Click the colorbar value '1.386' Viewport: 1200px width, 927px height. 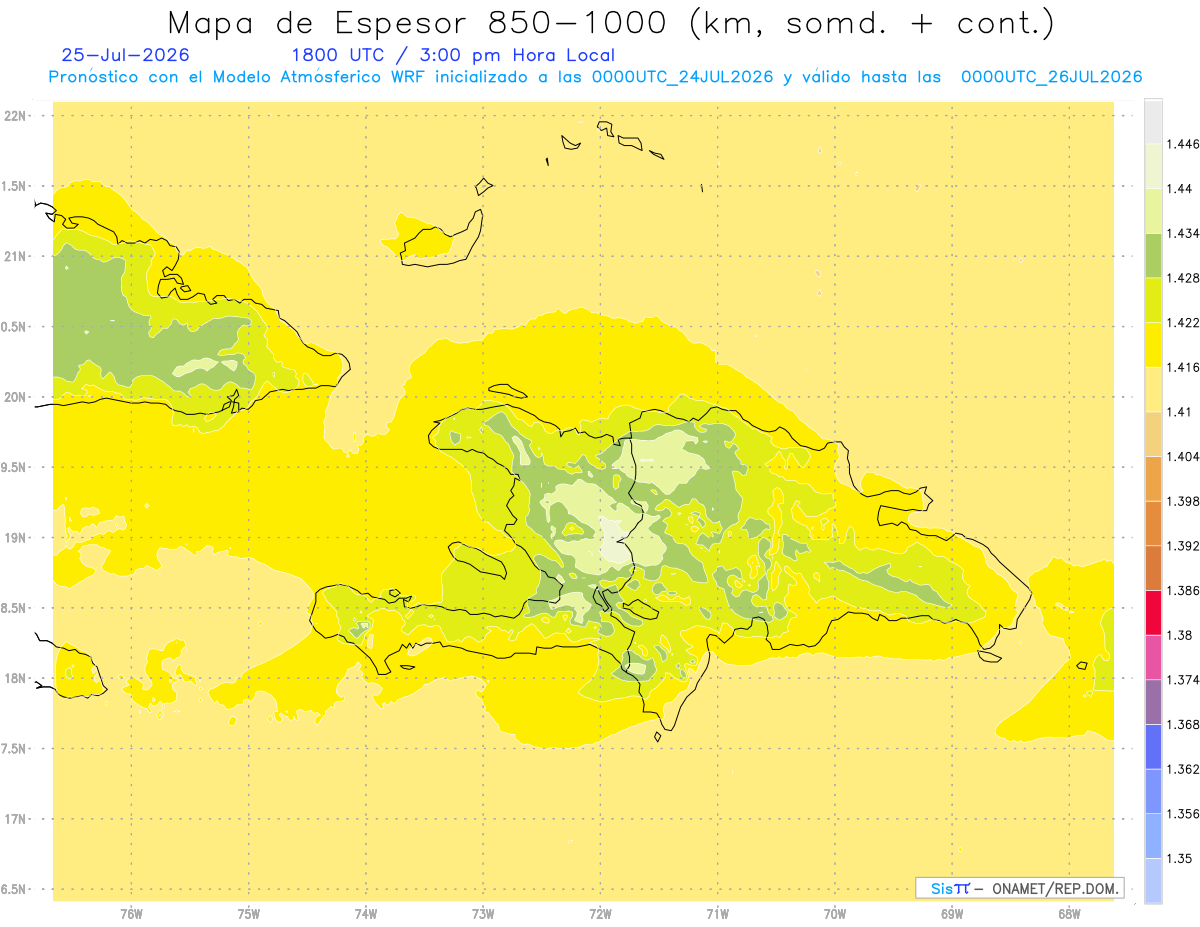click(1183, 591)
